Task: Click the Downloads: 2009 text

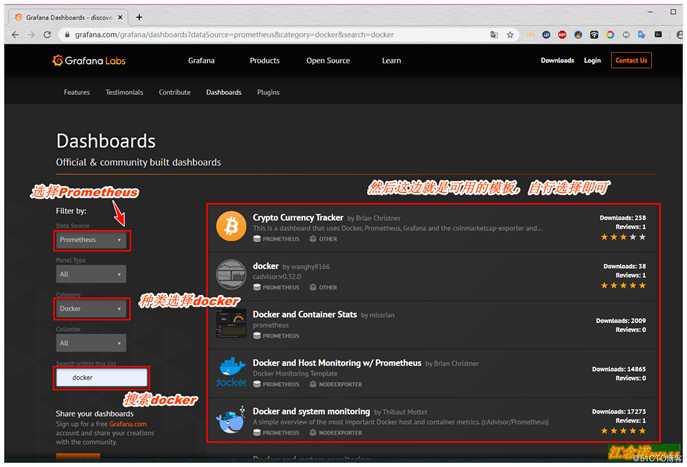Action: coord(621,321)
